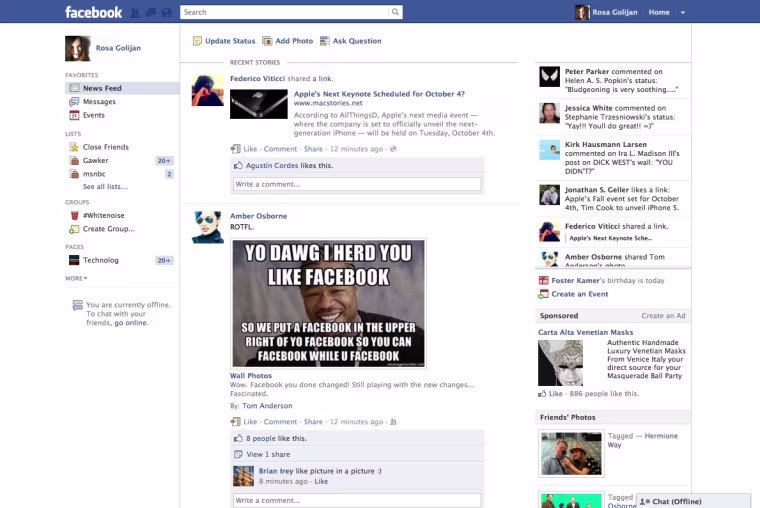Share Federico Viticci's post
The width and height of the screenshot is (760, 508).
[313, 149]
